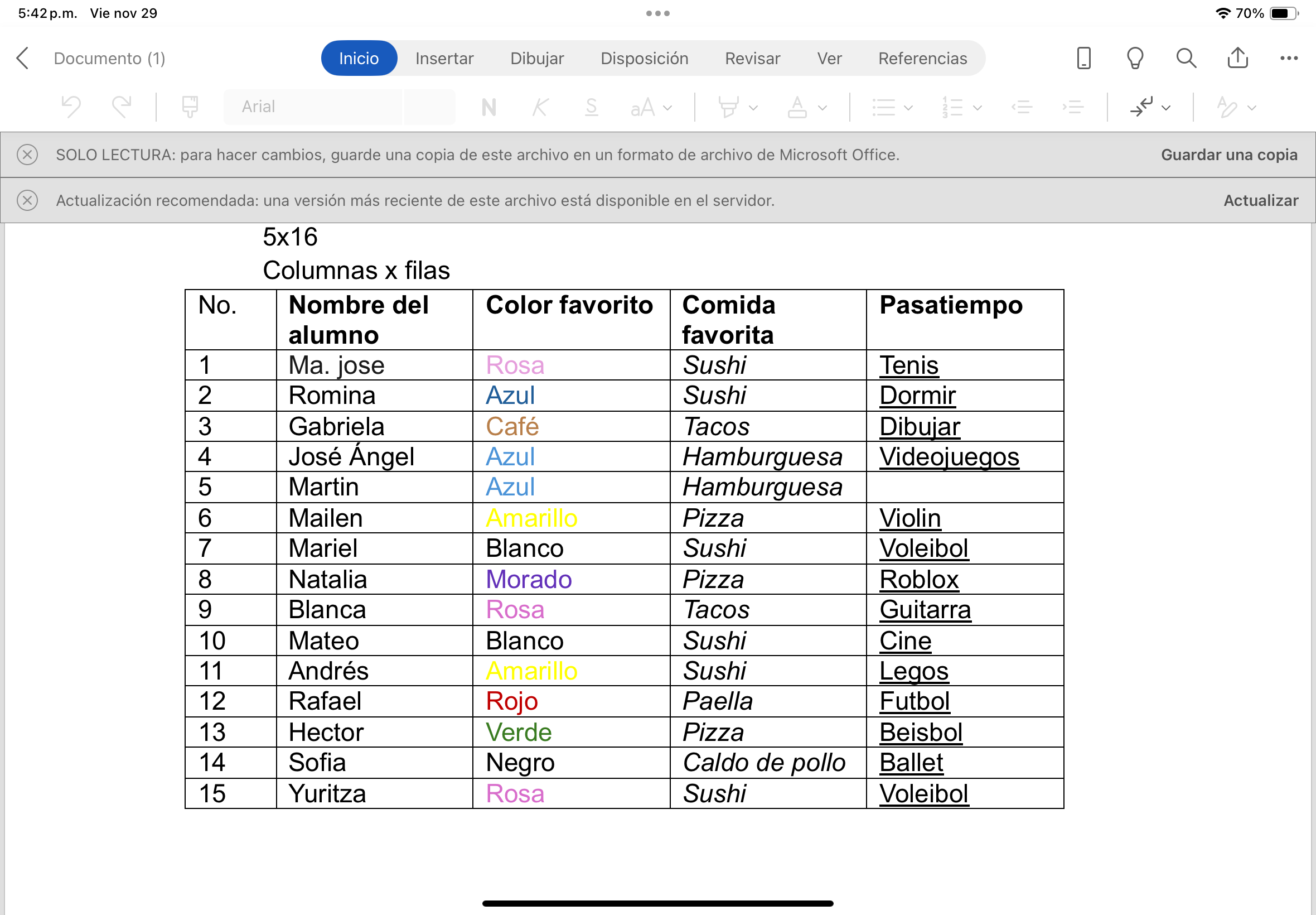Open the lightbulb help icon

(x=1134, y=59)
